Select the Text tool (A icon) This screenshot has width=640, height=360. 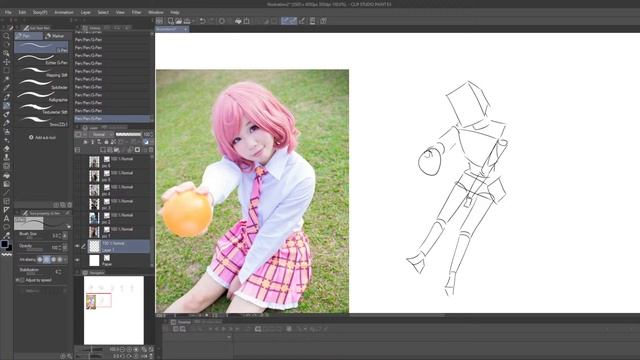click(6, 218)
